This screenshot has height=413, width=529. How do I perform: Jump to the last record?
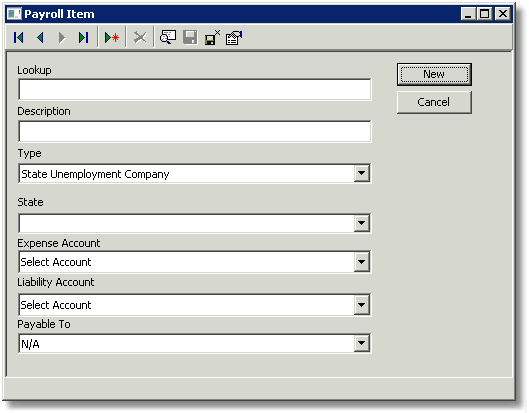(83, 37)
